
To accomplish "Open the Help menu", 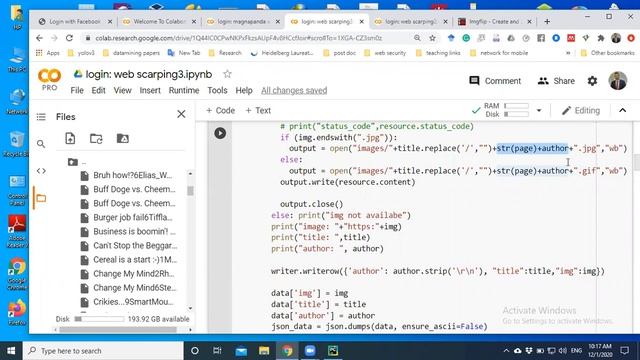I will click(244, 90).
